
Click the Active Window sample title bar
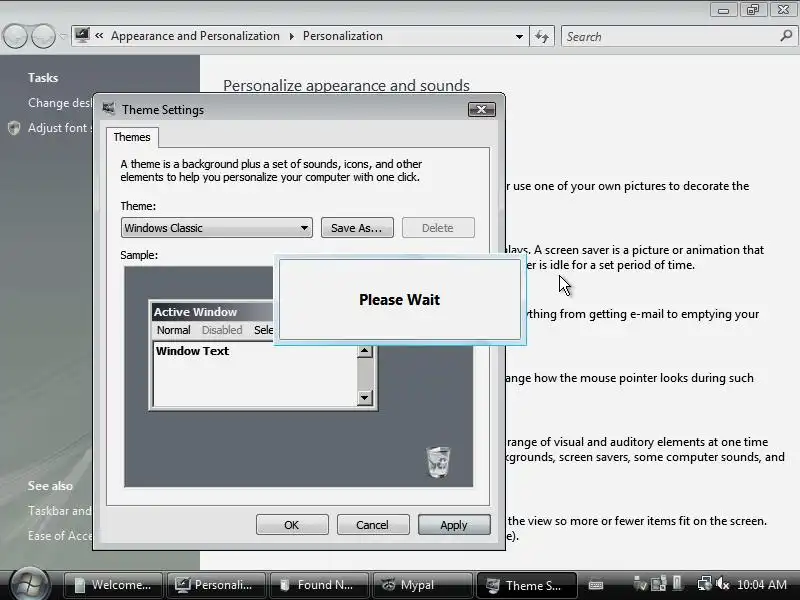pos(213,312)
